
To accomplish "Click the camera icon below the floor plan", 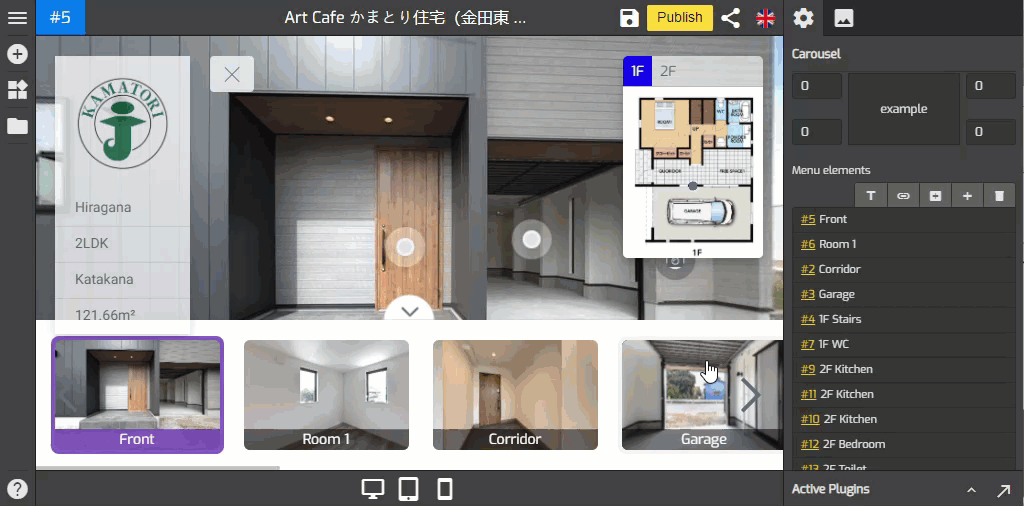I will [x=675, y=261].
